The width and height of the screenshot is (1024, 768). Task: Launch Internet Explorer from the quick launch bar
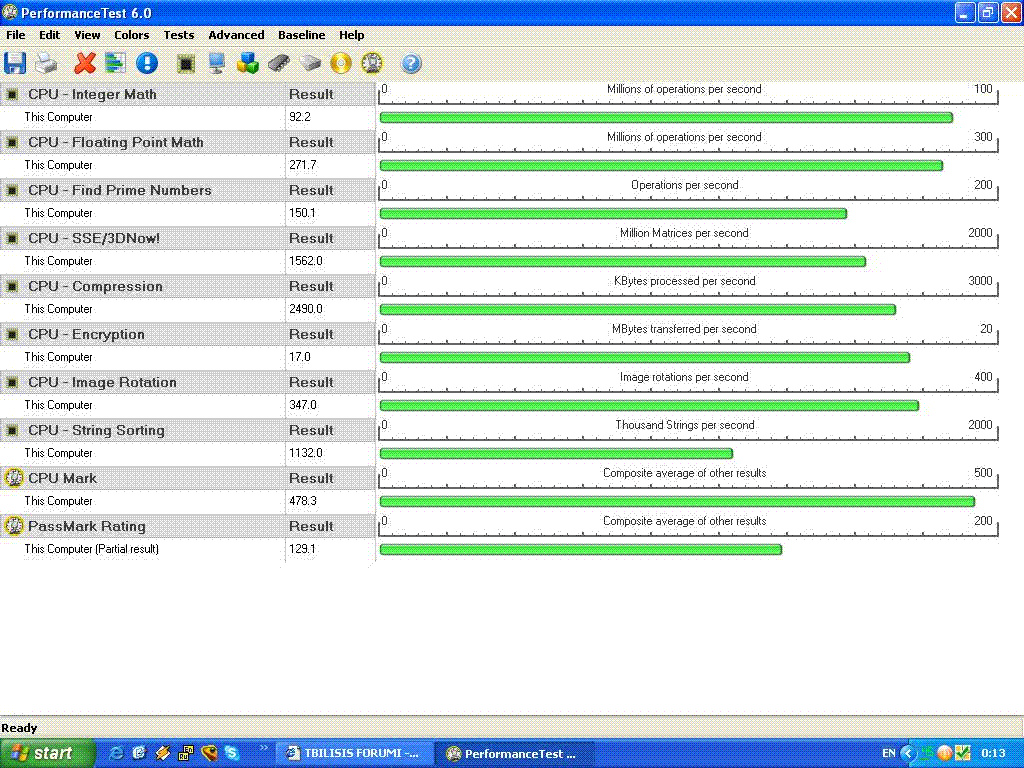(x=116, y=753)
